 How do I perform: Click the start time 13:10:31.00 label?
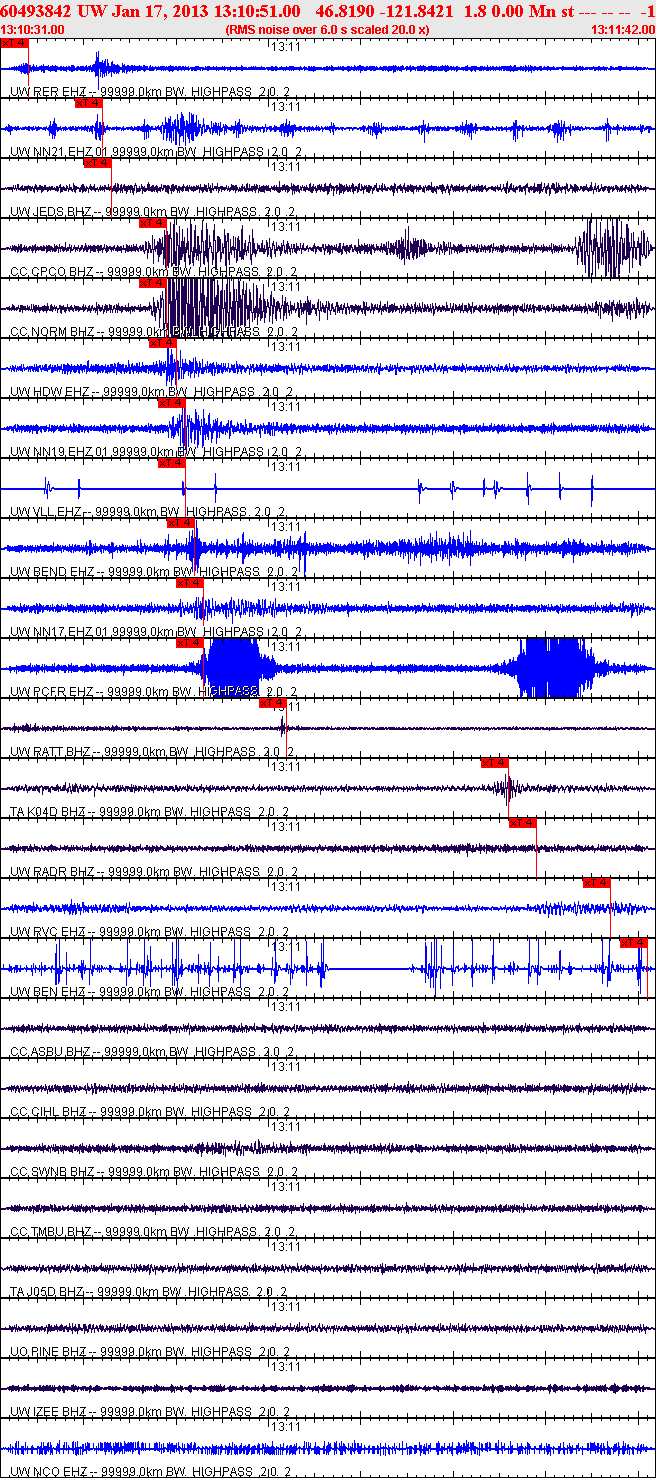pyautogui.click(x=33, y=30)
